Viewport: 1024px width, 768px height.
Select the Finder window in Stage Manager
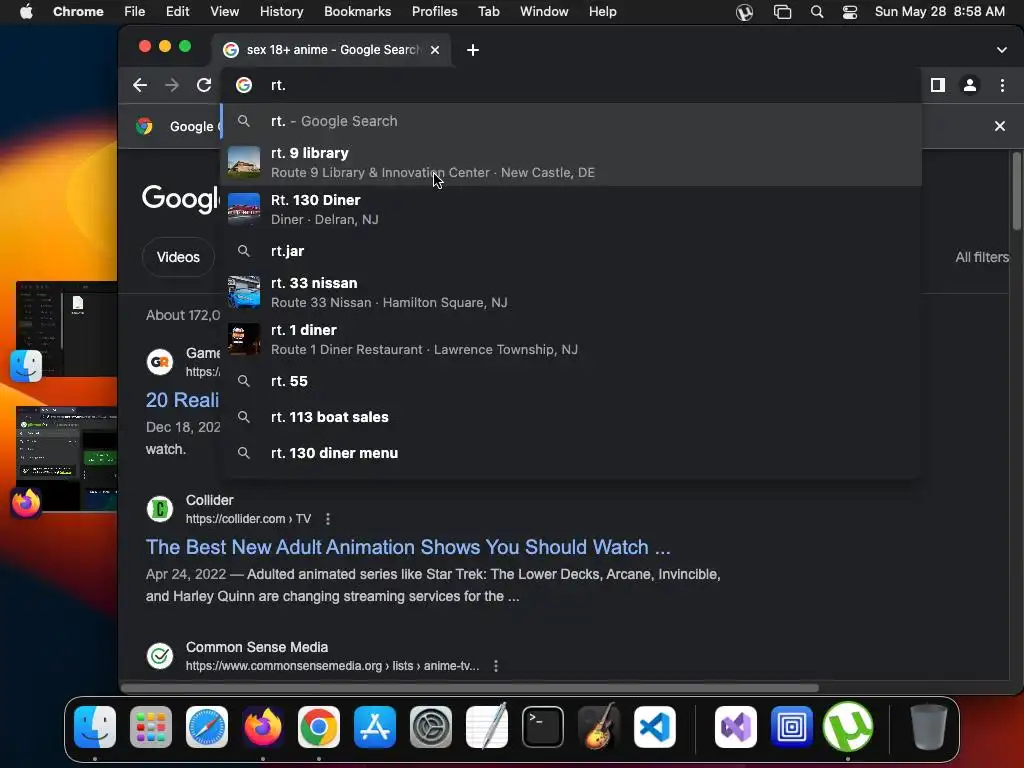67,328
